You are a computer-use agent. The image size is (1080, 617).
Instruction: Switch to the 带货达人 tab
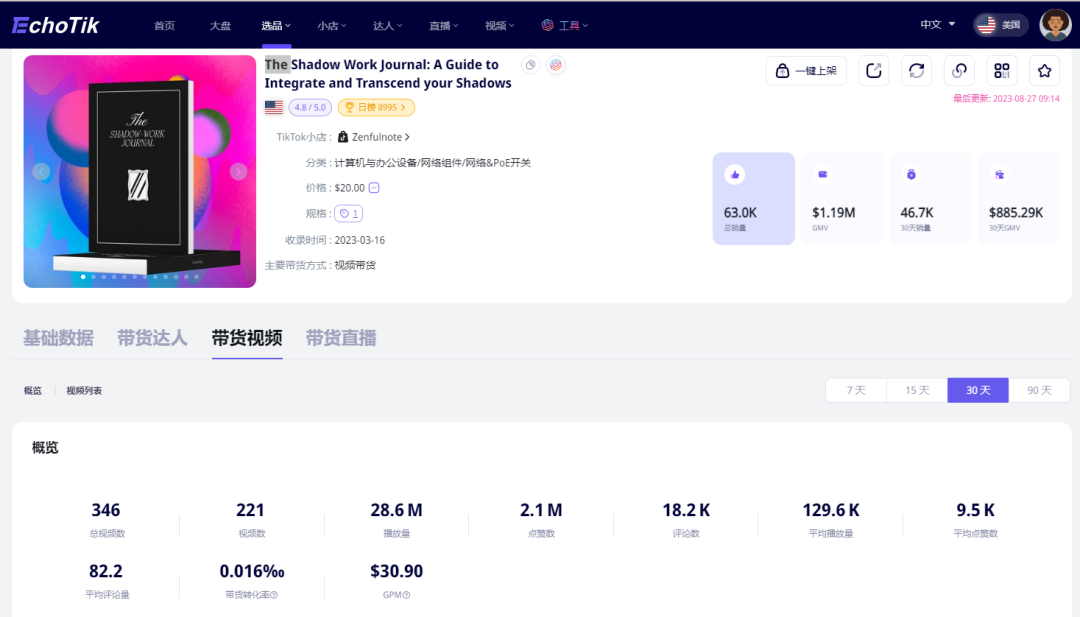click(152, 338)
